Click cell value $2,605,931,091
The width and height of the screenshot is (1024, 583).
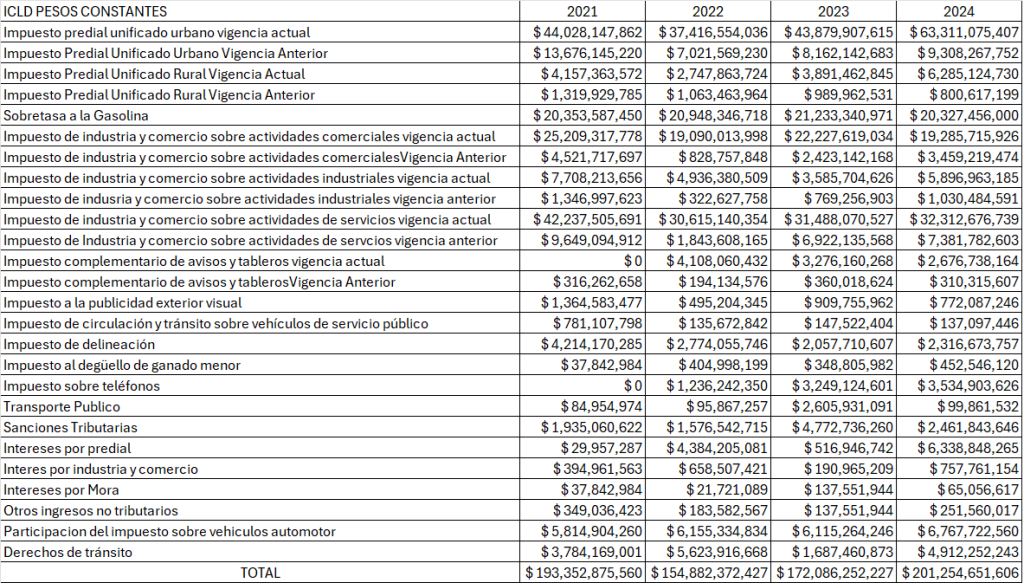pos(842,407)
